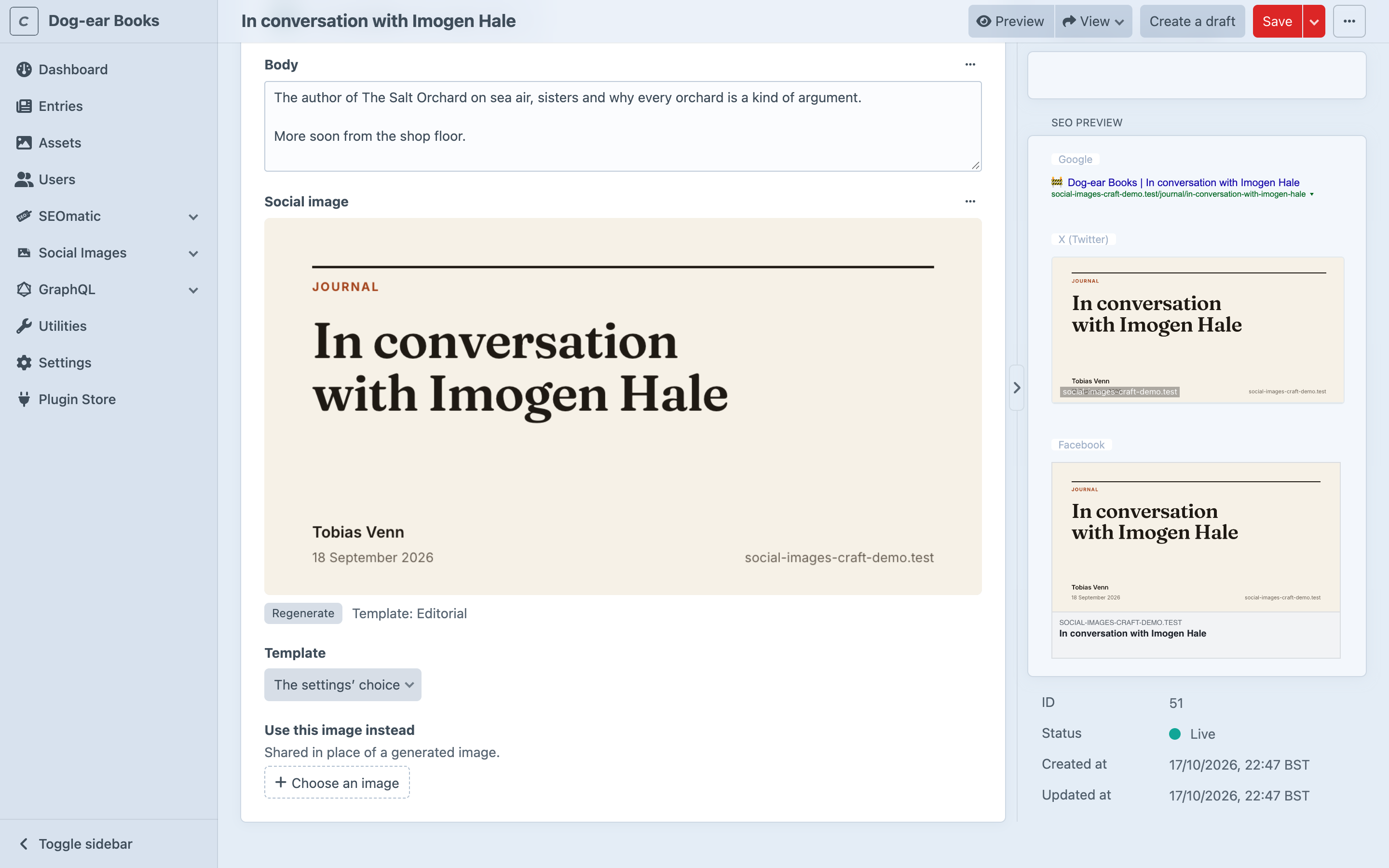Collapse the details sidebar with the arrow handle

coord(1017,388)
